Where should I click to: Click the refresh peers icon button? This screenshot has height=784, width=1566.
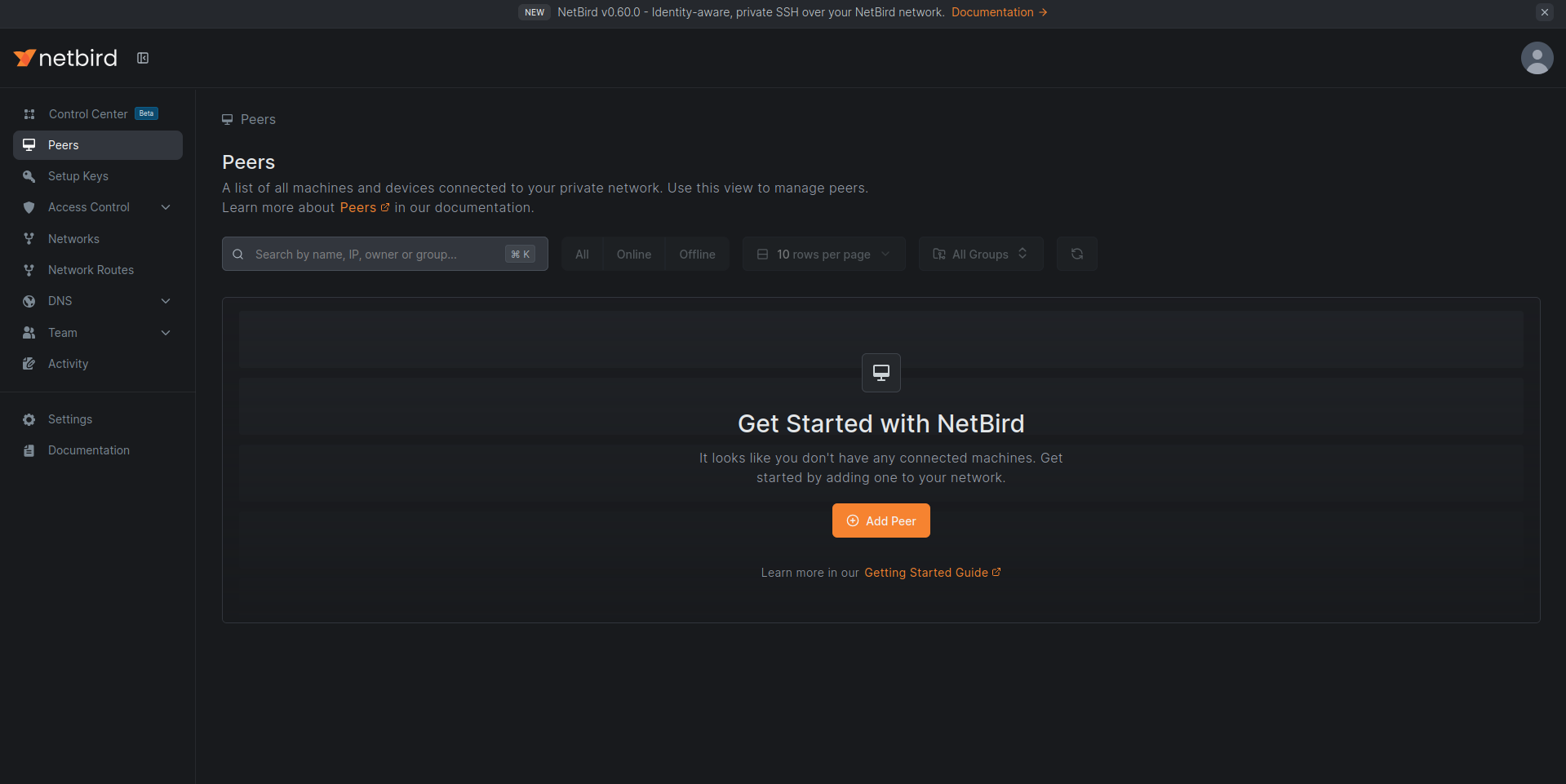[1076, 254]
